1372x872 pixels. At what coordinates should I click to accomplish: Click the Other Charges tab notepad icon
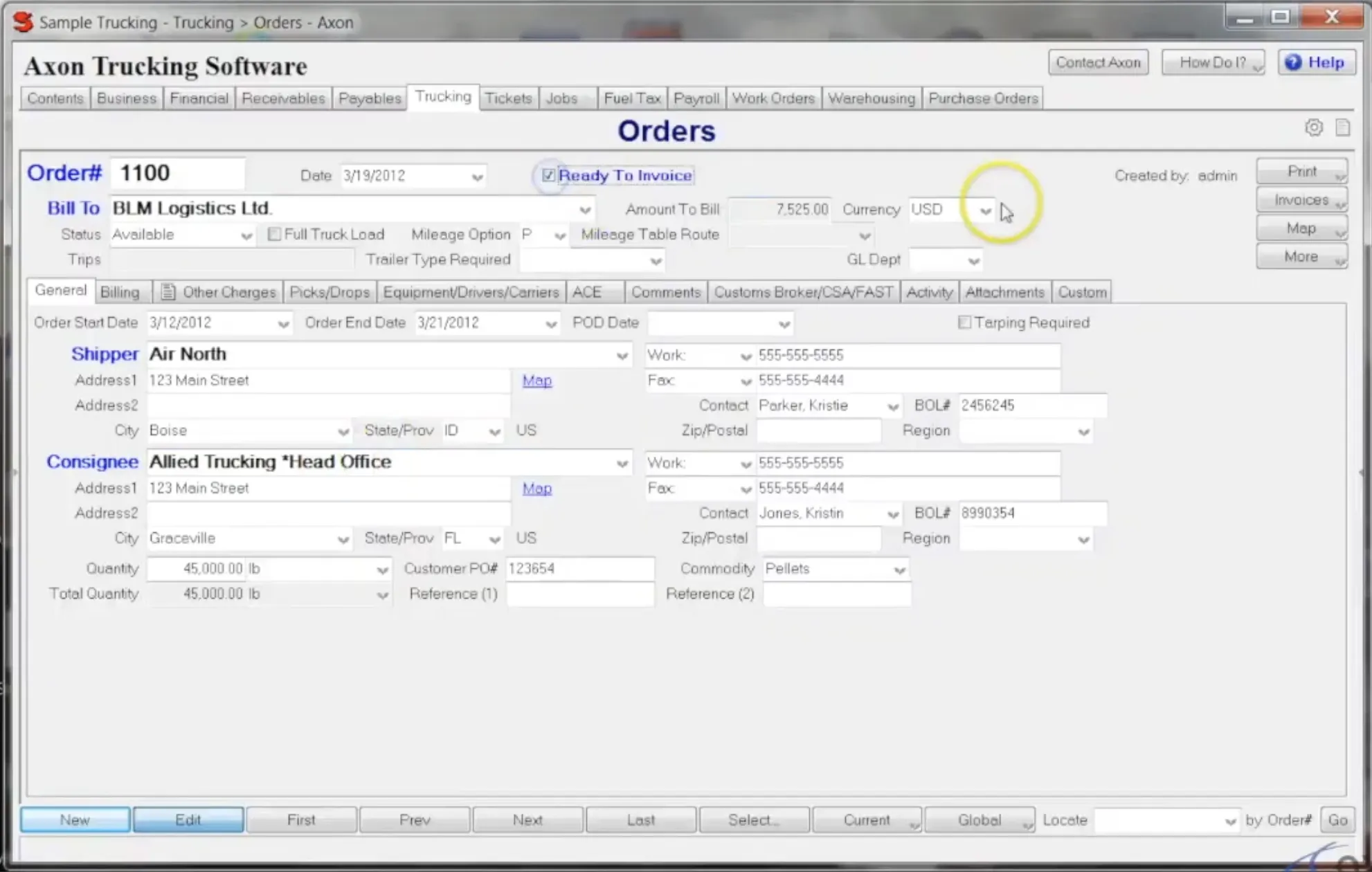tap(168, 292)
